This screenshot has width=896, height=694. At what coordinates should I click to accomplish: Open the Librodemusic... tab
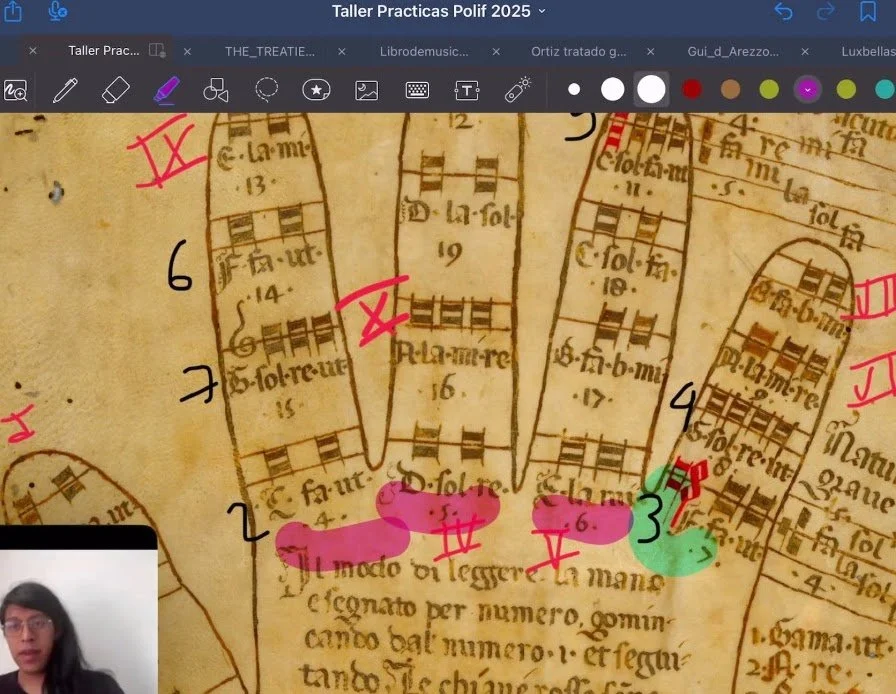point(424,51)
